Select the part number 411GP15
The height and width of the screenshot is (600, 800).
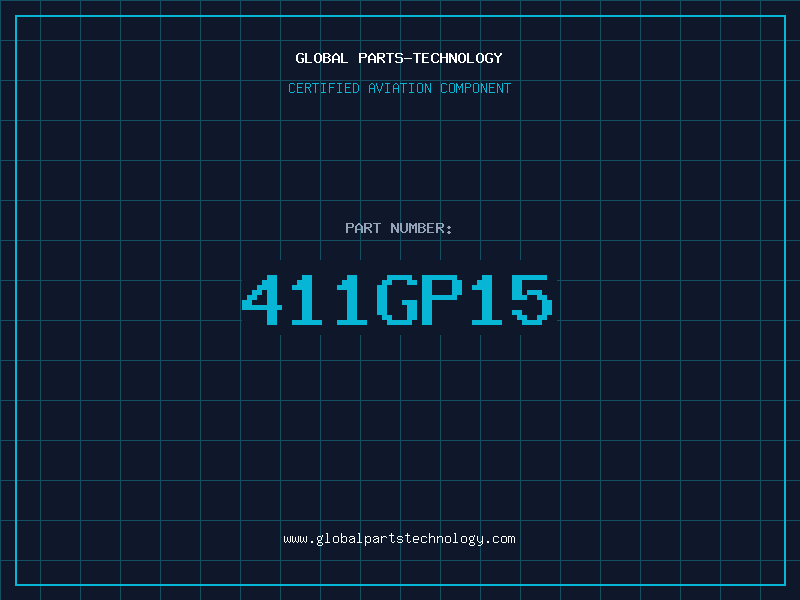tap(397, 300)
